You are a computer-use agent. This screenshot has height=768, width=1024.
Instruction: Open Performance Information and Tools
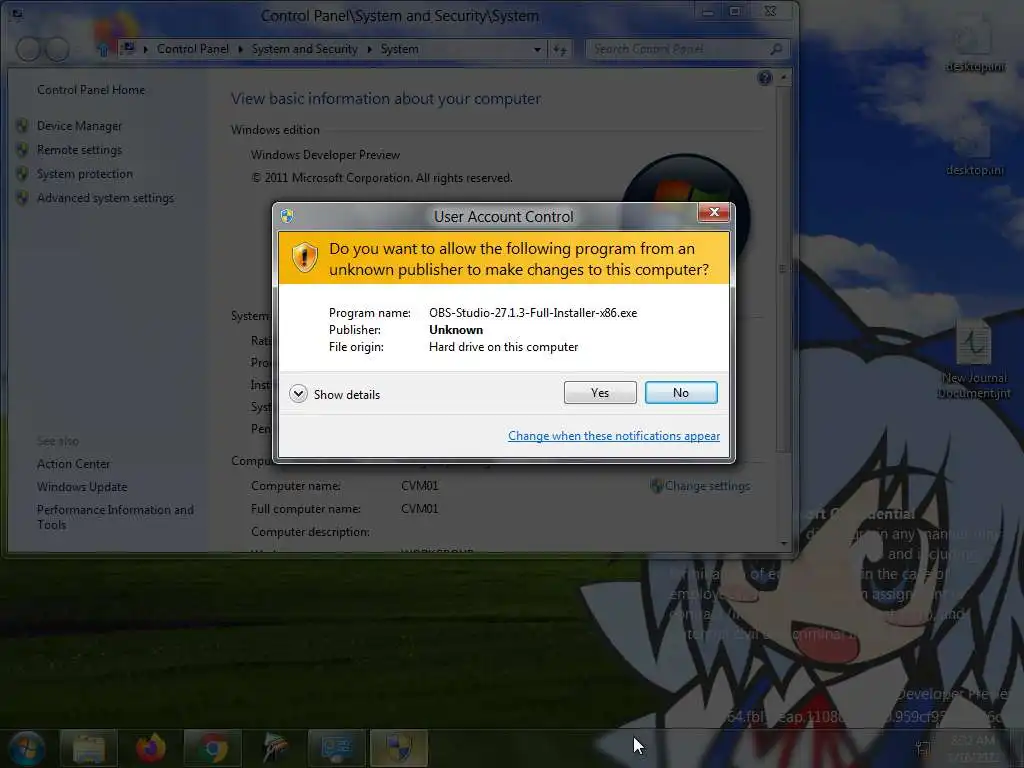click(115, 517)
